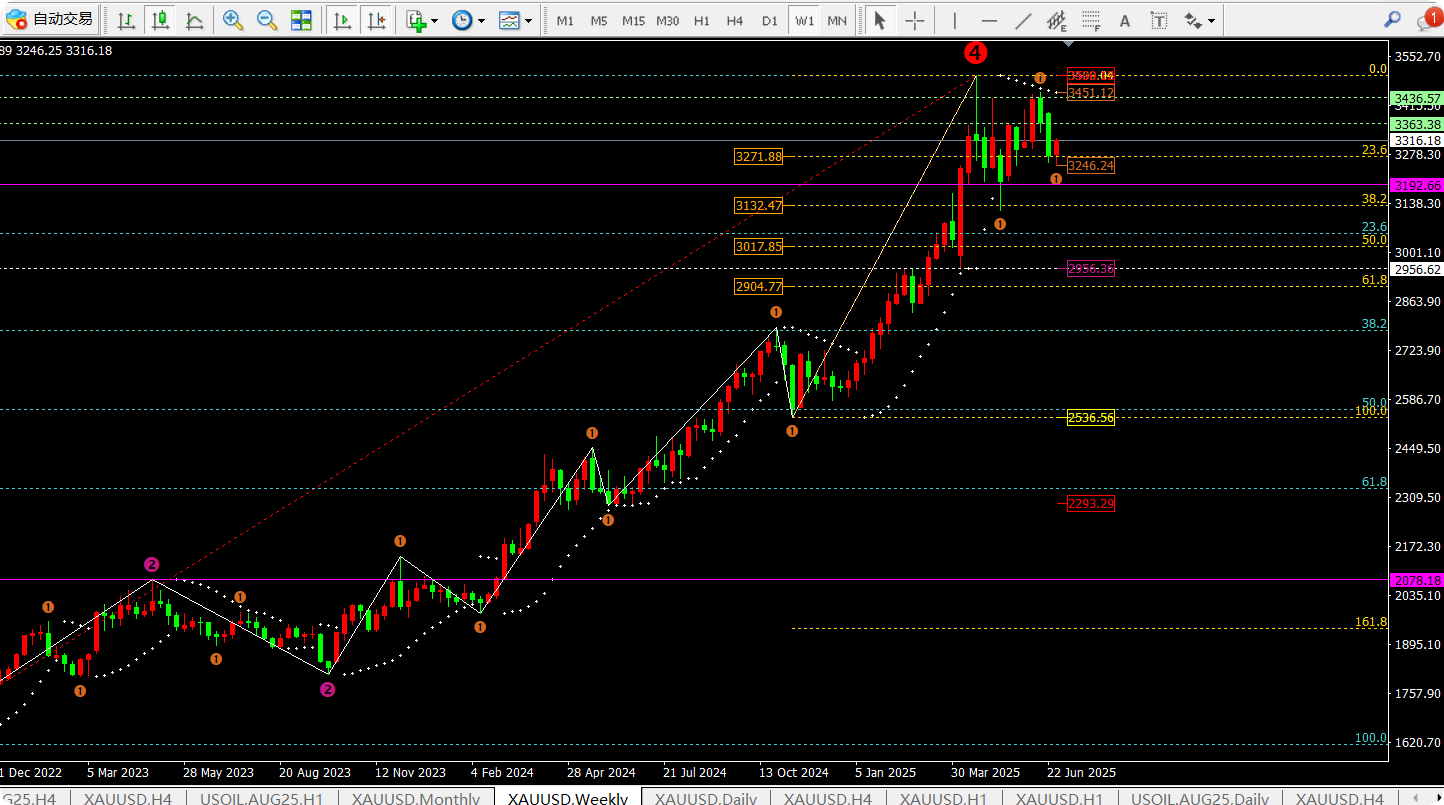Click the 3246.24 price label
The height and width of the screenshot is (805, 1444).
point(1091,166)
